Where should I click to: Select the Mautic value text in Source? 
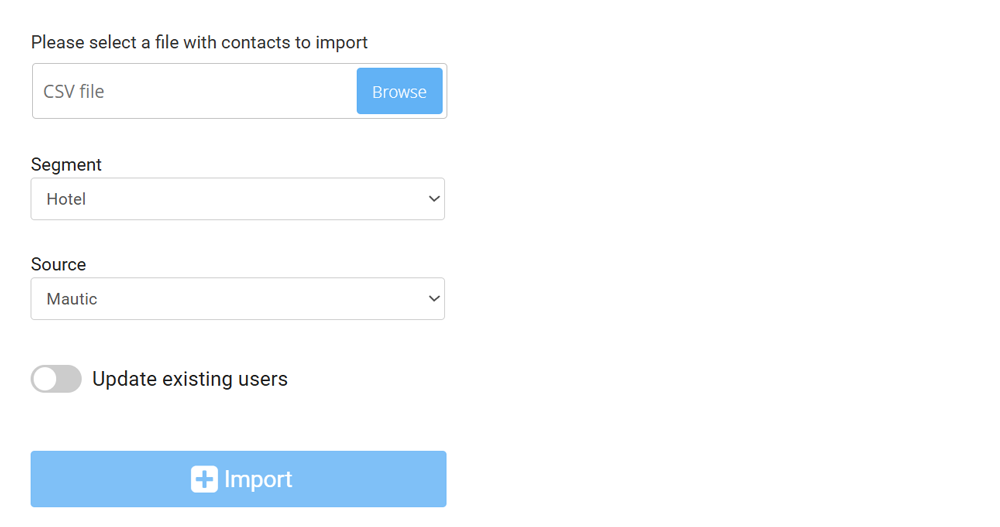click(x=72, y=299)
